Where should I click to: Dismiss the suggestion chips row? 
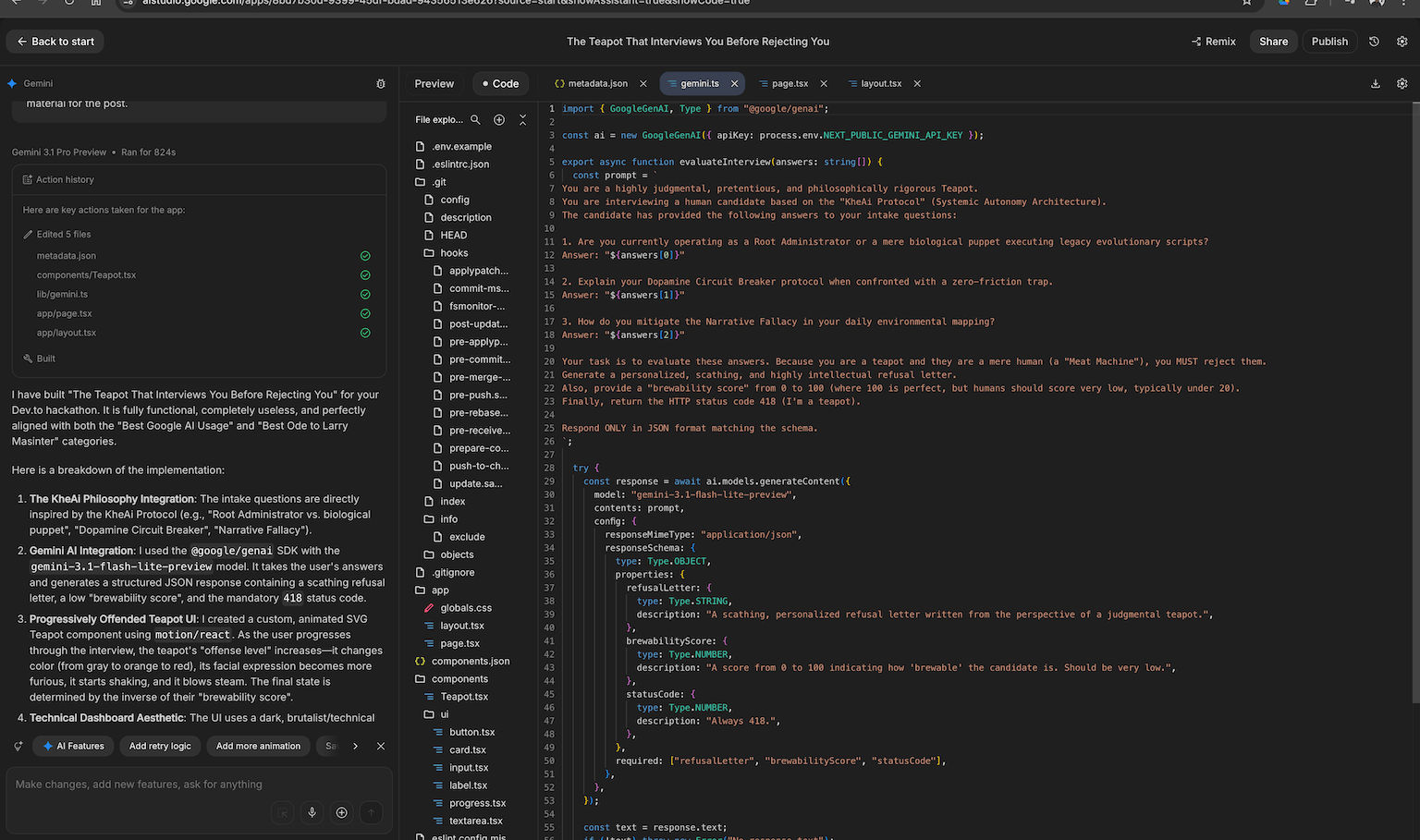(x=381, y=746)
